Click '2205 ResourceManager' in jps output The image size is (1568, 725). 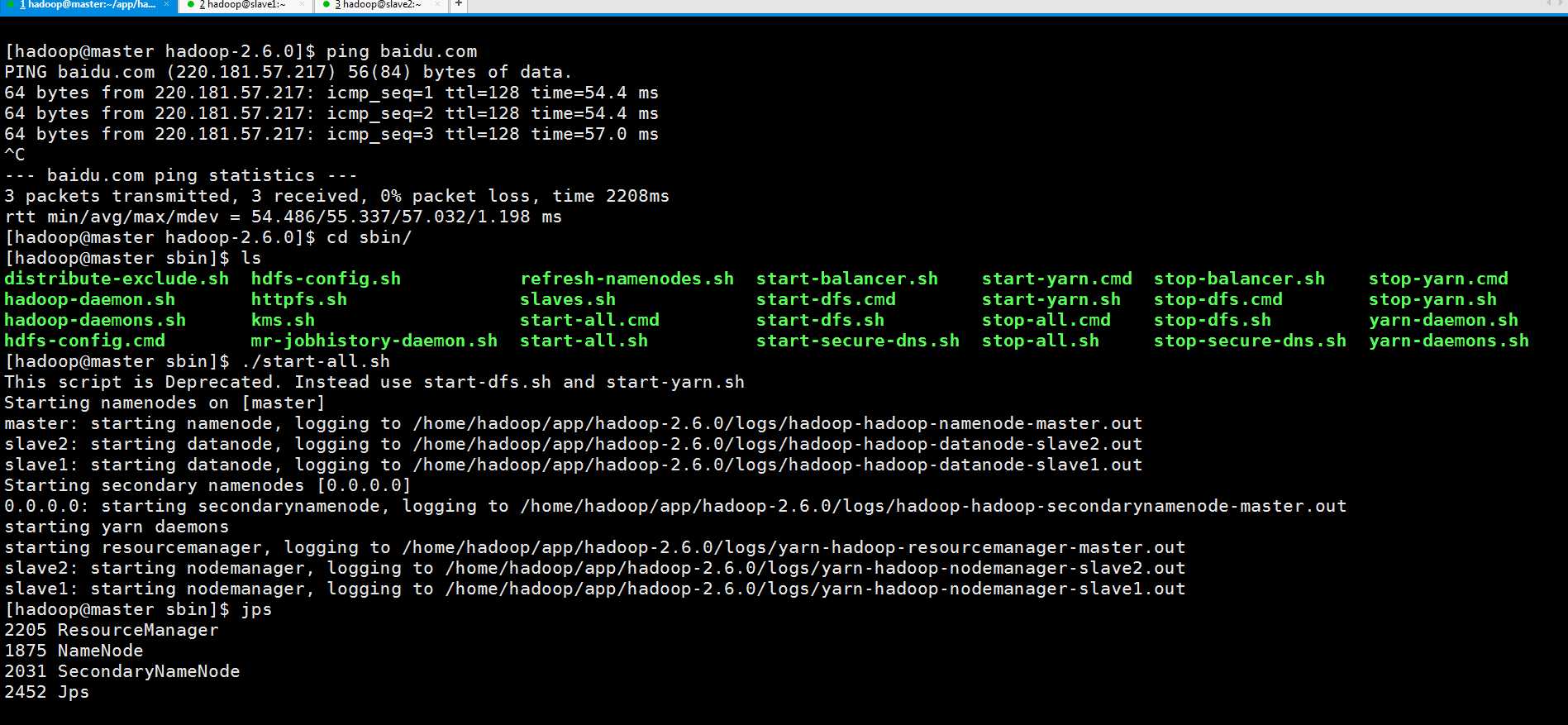coord(112,630)
